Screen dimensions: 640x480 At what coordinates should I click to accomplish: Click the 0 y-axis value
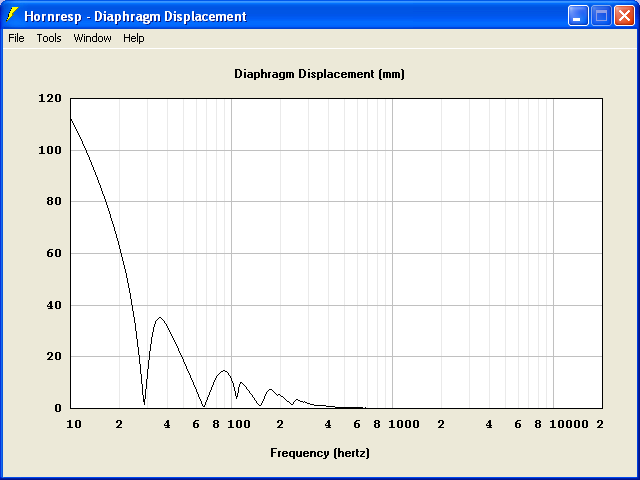tap(58, 408)
